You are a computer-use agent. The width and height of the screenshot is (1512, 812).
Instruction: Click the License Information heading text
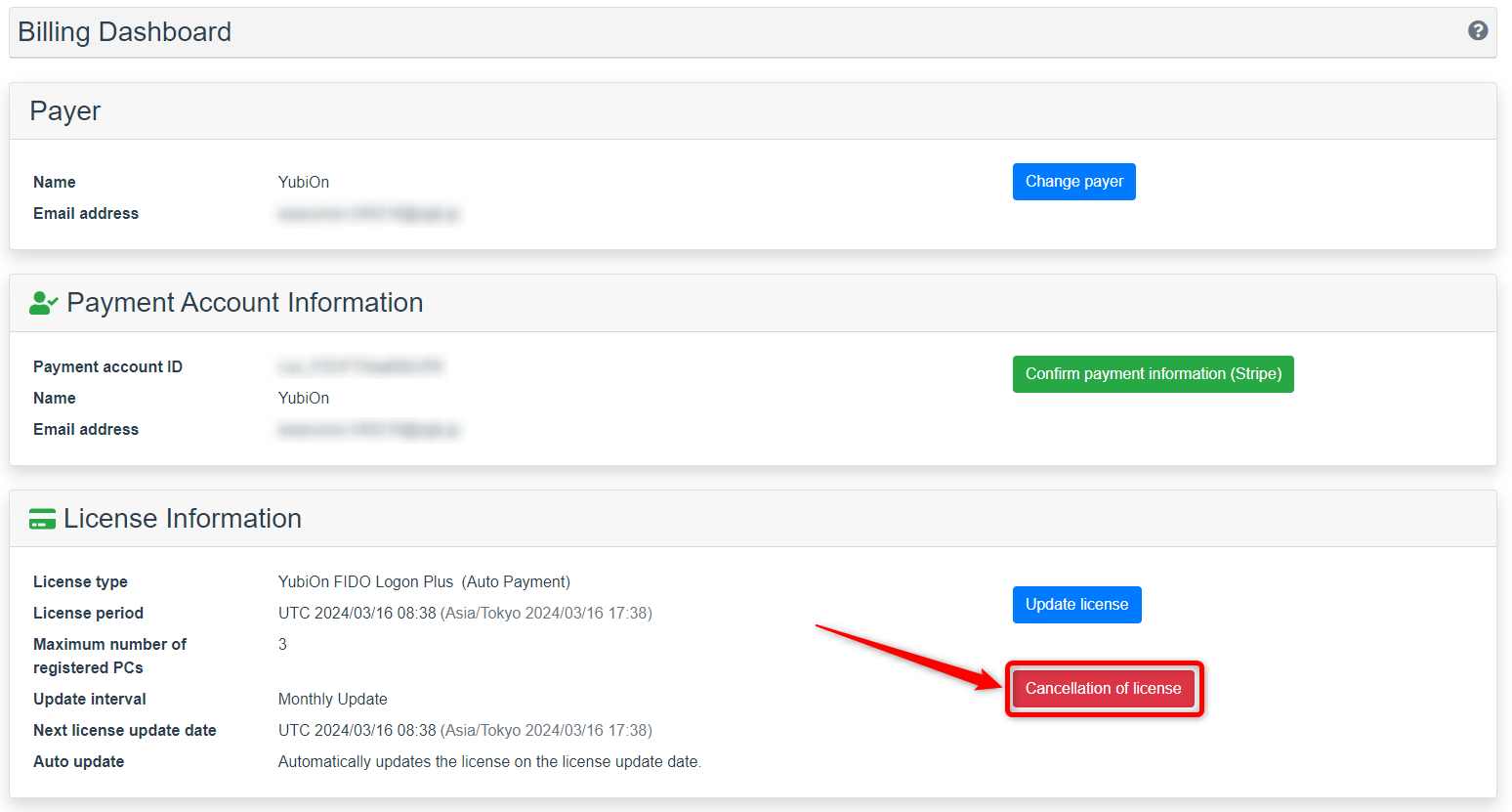tap(183, 519)
